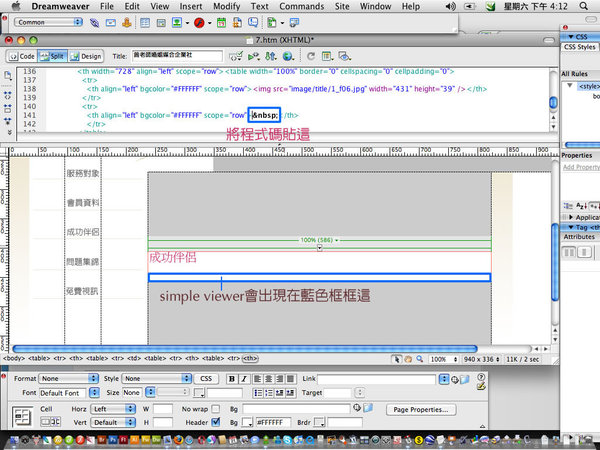
Task: Click the Templates insert icon
Action: click(272, 23)
